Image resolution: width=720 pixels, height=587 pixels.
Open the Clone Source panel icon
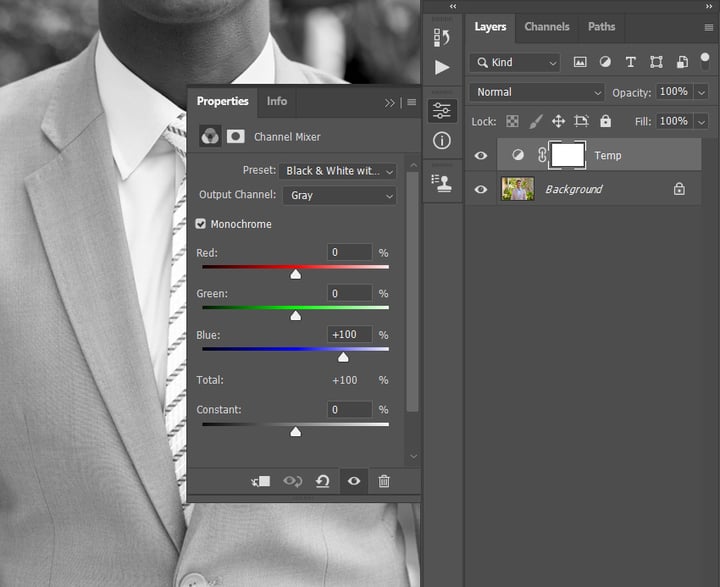[441, 183]
